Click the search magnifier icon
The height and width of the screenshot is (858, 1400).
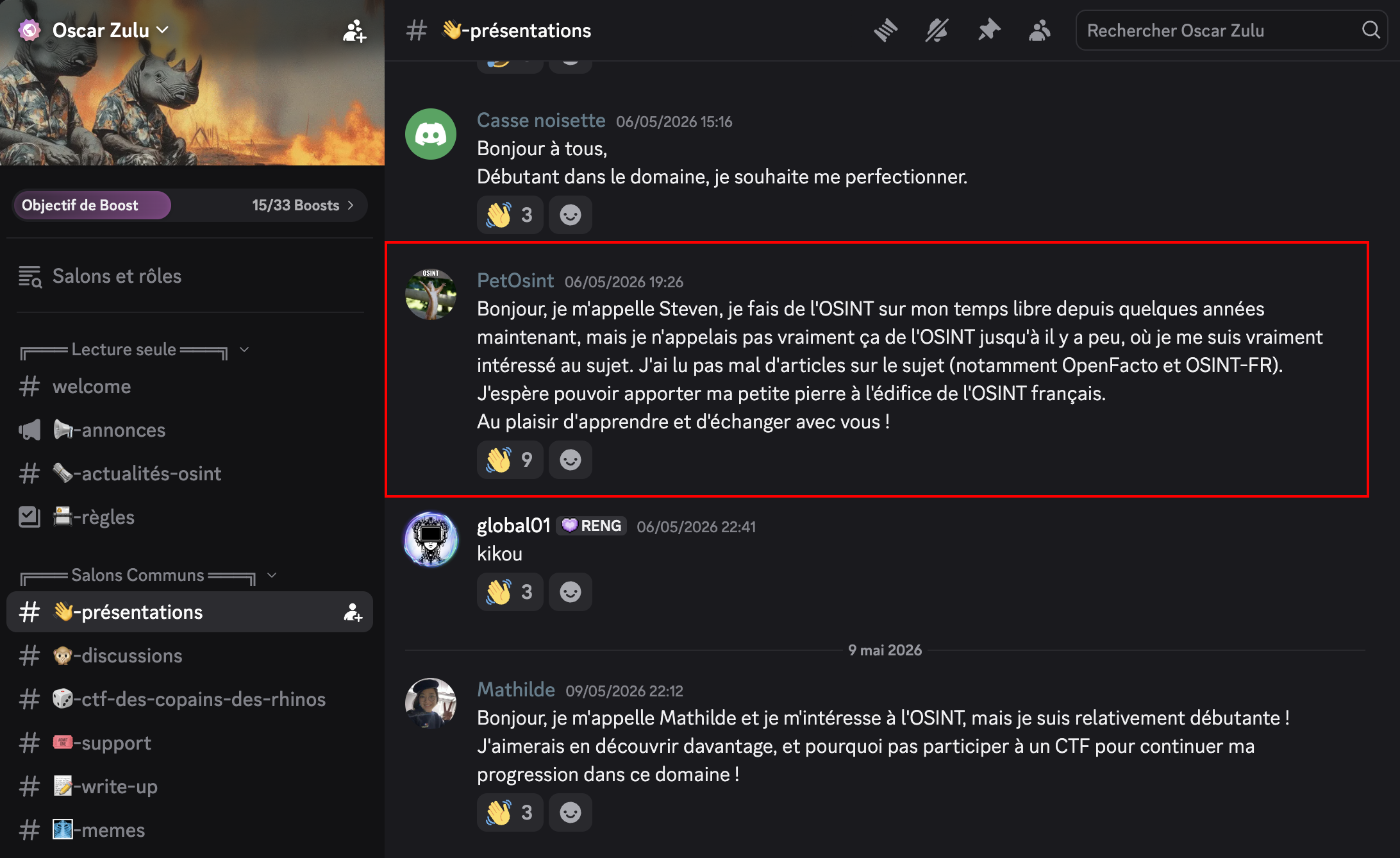pos(1371,30)
